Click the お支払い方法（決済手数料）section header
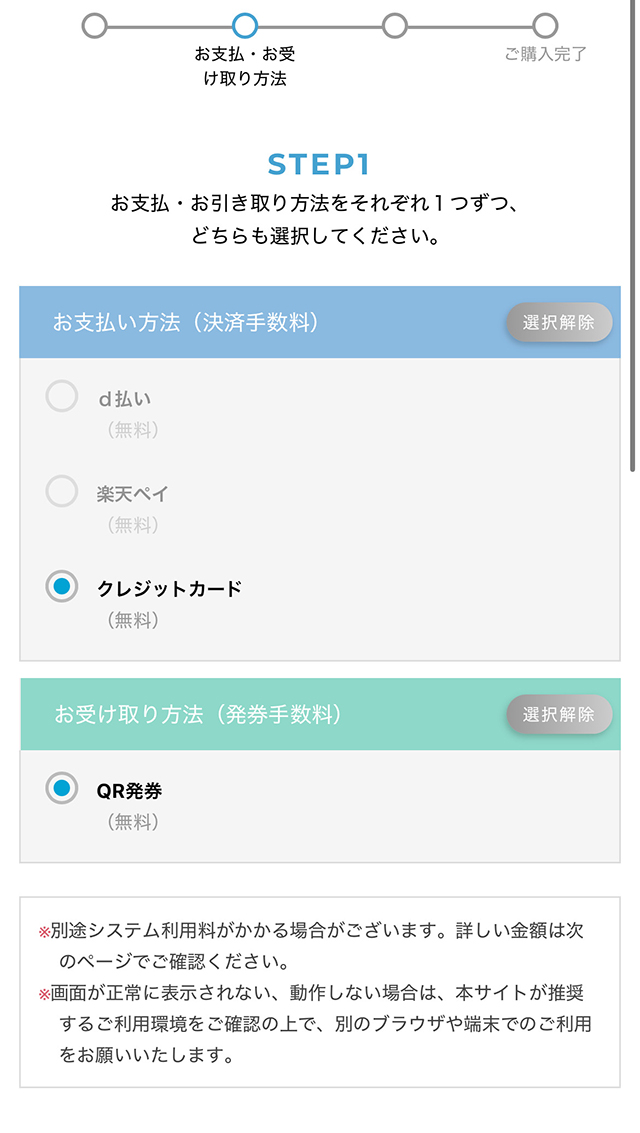The image size is (640, 1133). [x=186, y=323]
